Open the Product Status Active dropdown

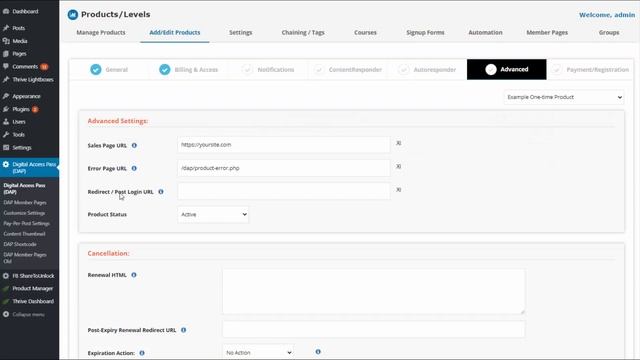(x=213, y=215)
